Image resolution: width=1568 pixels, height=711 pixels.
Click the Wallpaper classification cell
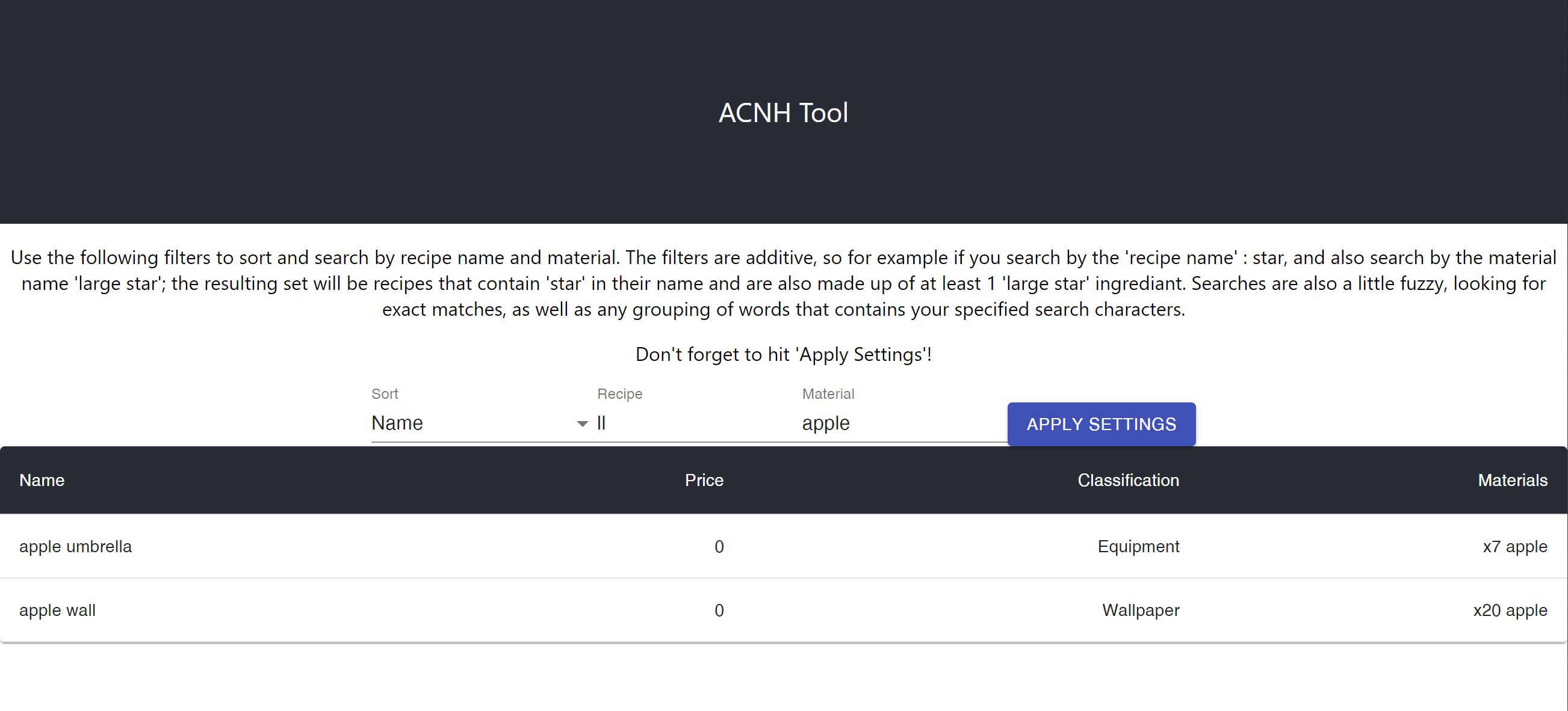[1140, 611]
